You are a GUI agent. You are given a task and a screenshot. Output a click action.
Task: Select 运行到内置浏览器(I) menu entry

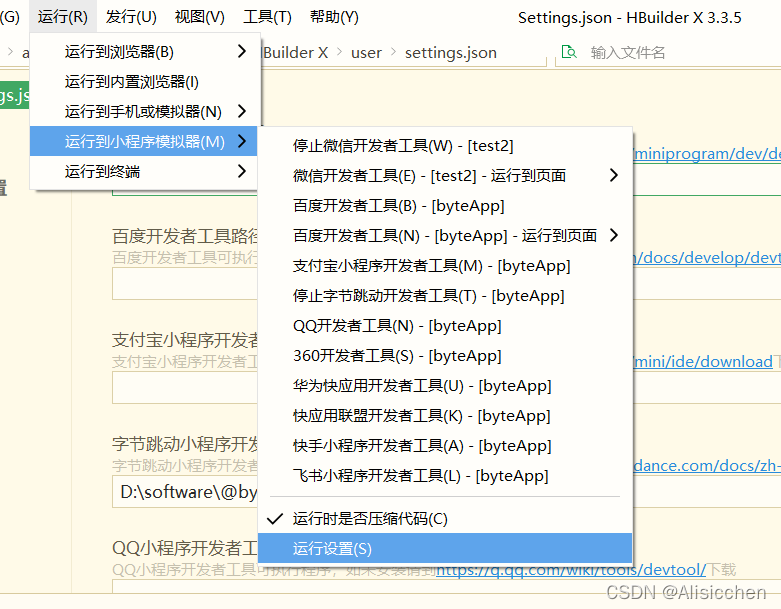[144, 81]
